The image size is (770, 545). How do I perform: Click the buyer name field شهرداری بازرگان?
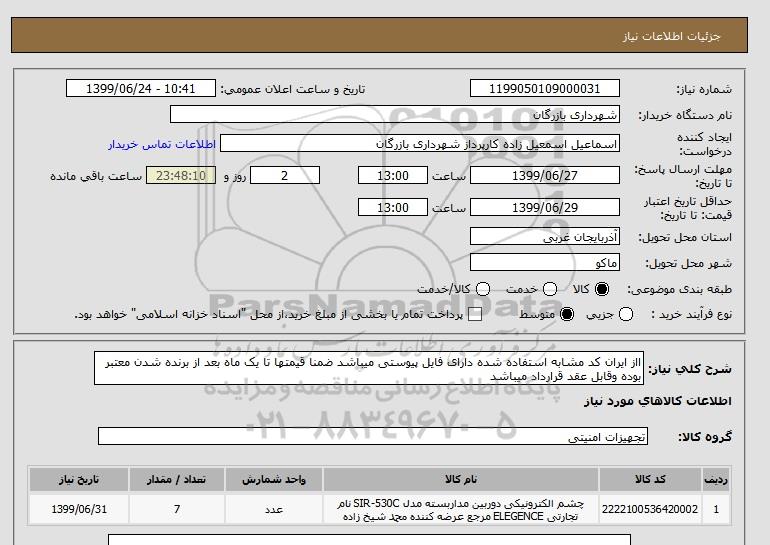tap(395, 114)
